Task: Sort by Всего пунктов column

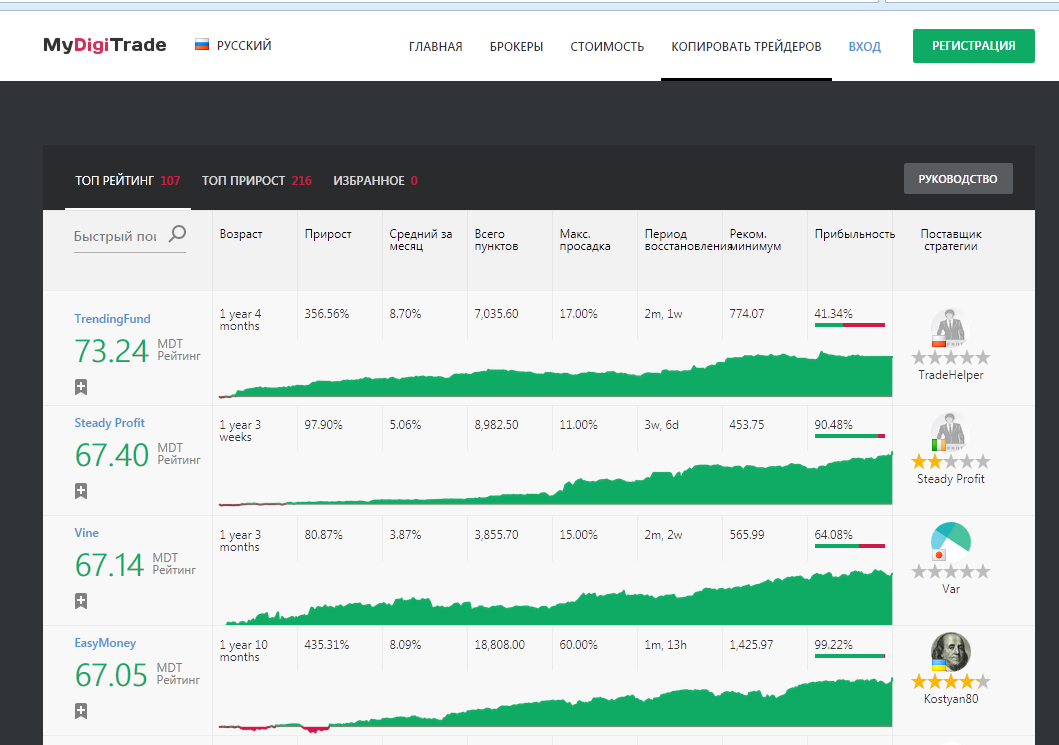Action: 496,240
